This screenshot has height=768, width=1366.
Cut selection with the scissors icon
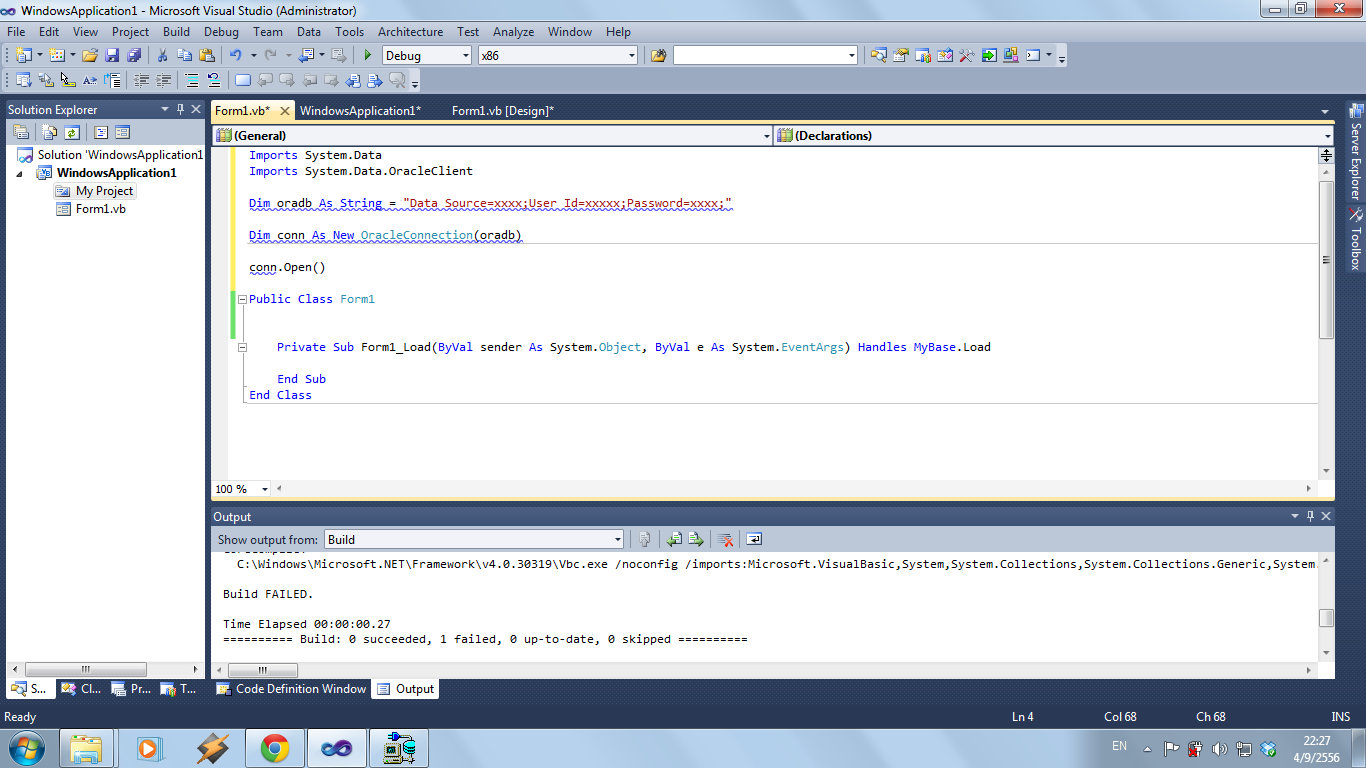click(x=162, y=55)
